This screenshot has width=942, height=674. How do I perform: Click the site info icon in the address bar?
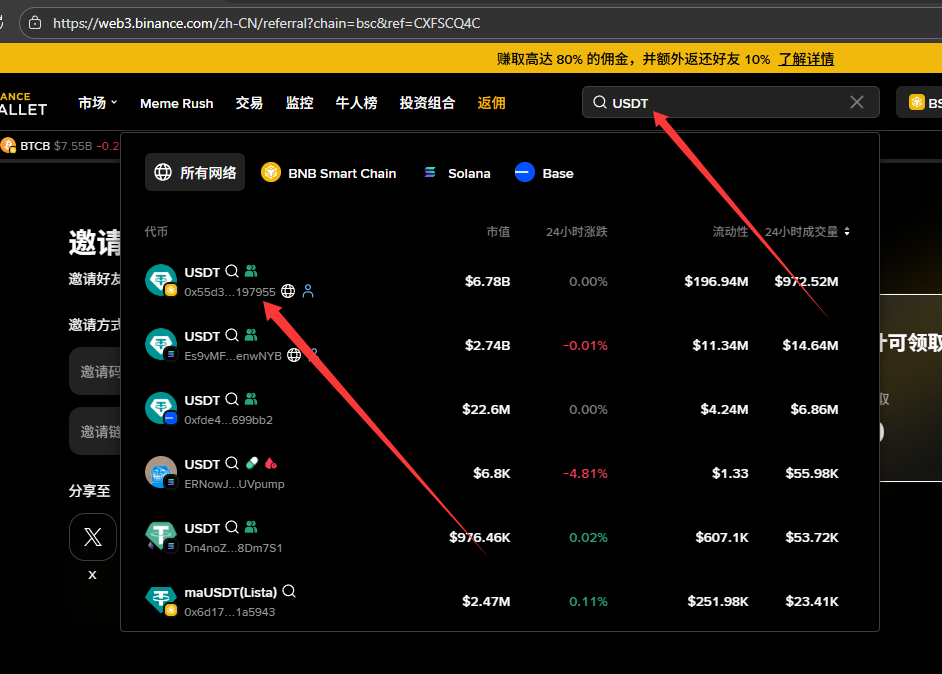tap(35, 22)
